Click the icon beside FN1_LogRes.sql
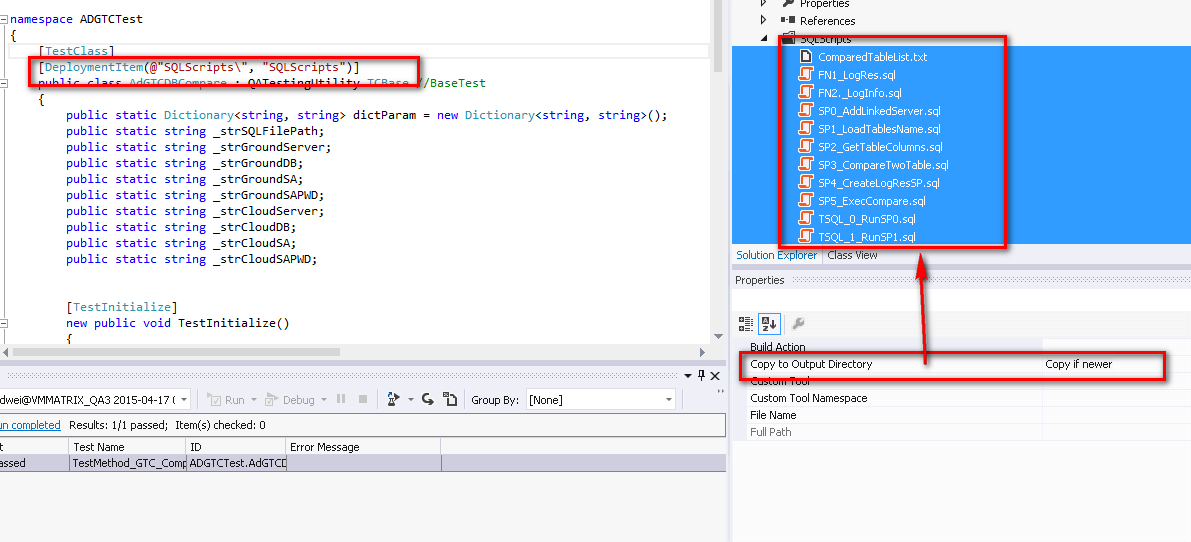Viewport: 1191px width, 542px height. (x=807, y=74)
